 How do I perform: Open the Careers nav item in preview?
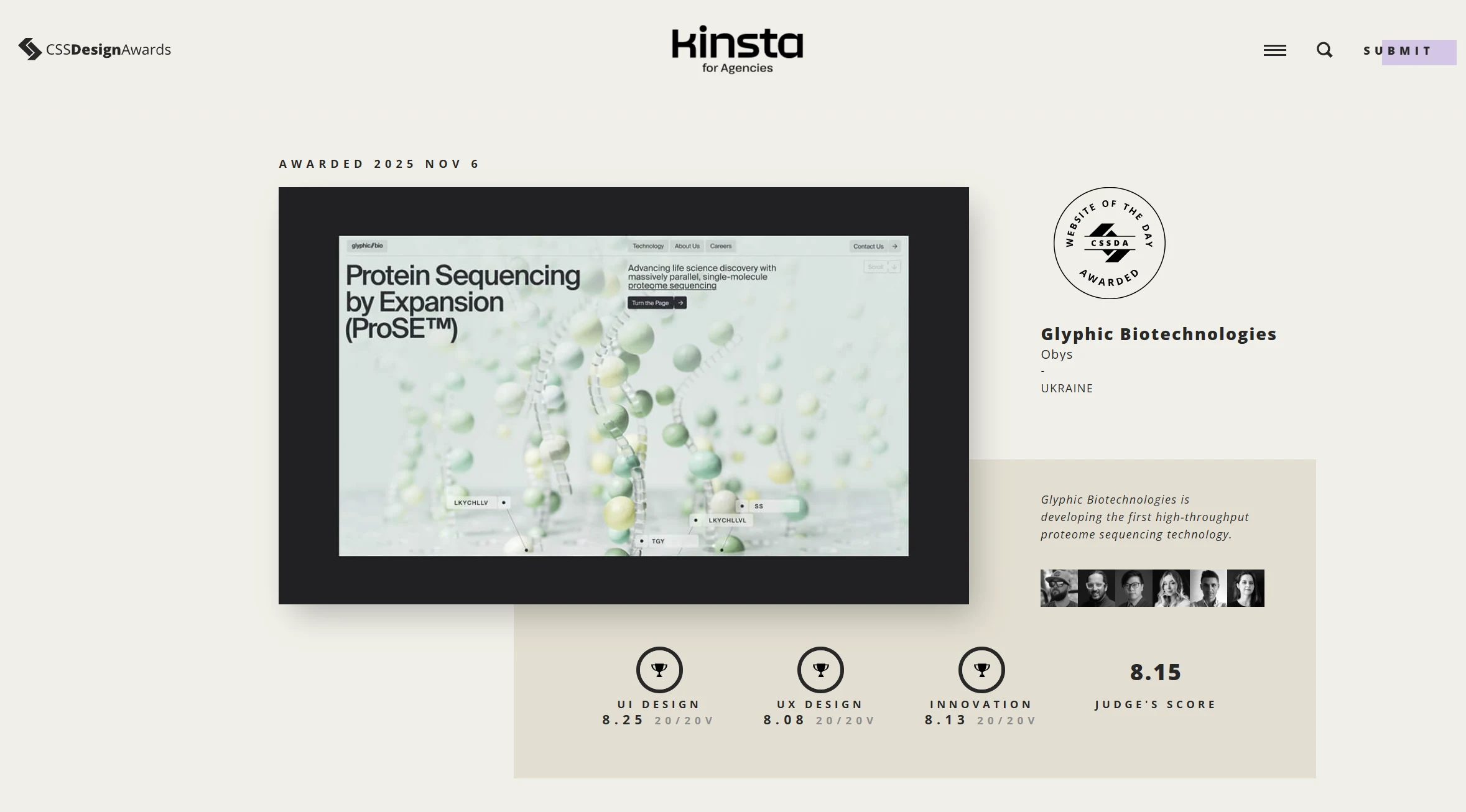point(721,246)
